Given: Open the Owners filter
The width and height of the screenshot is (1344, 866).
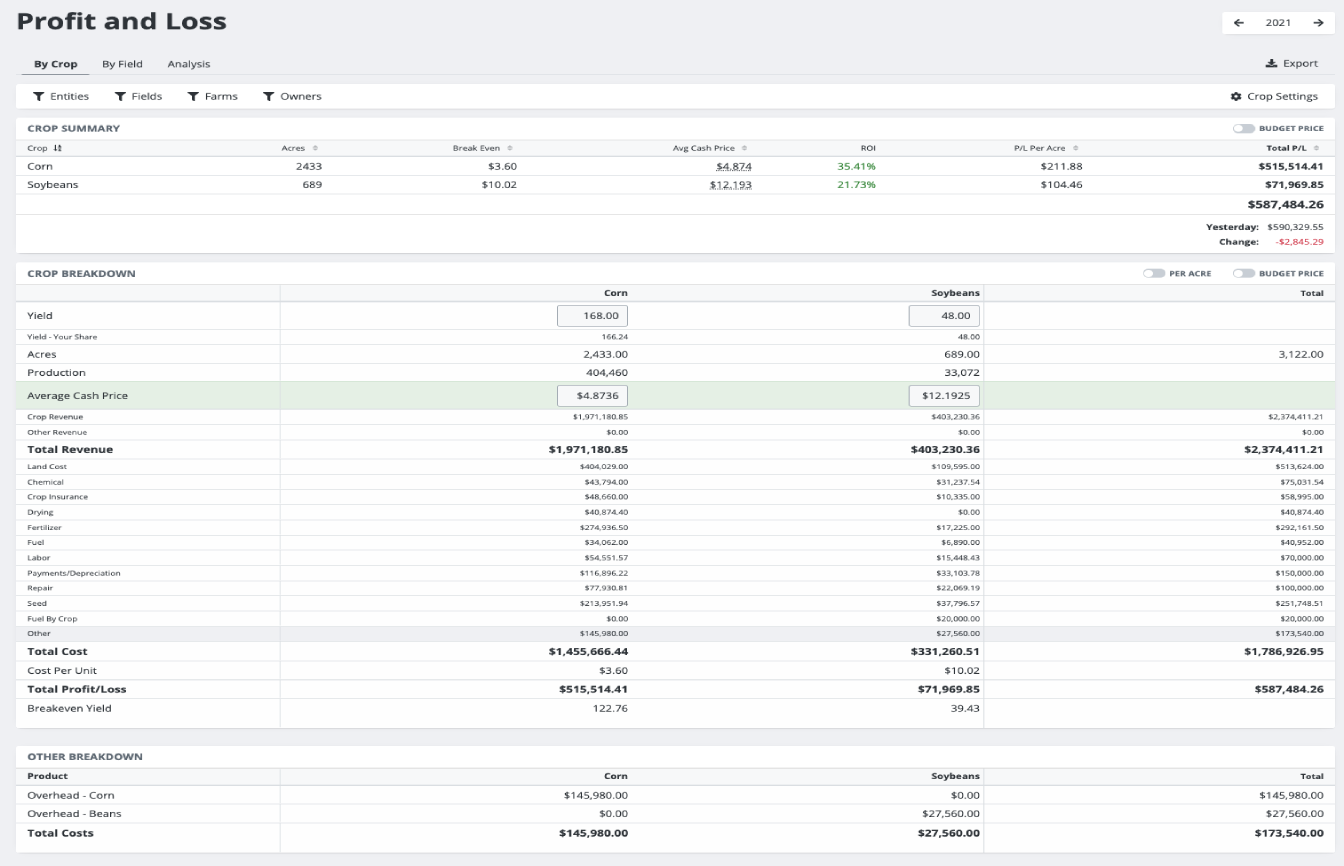Looking at the screenshot, I should (292, 96).
